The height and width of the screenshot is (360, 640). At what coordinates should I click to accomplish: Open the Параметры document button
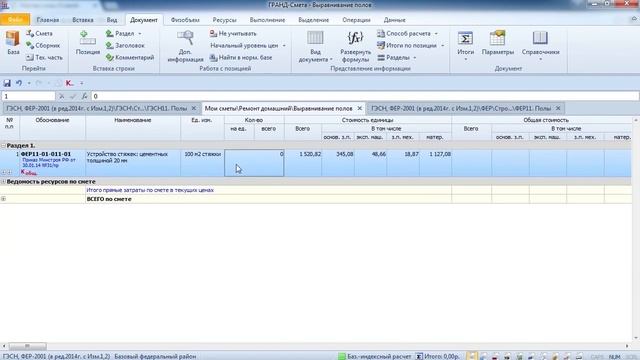(x=498, y=43)
